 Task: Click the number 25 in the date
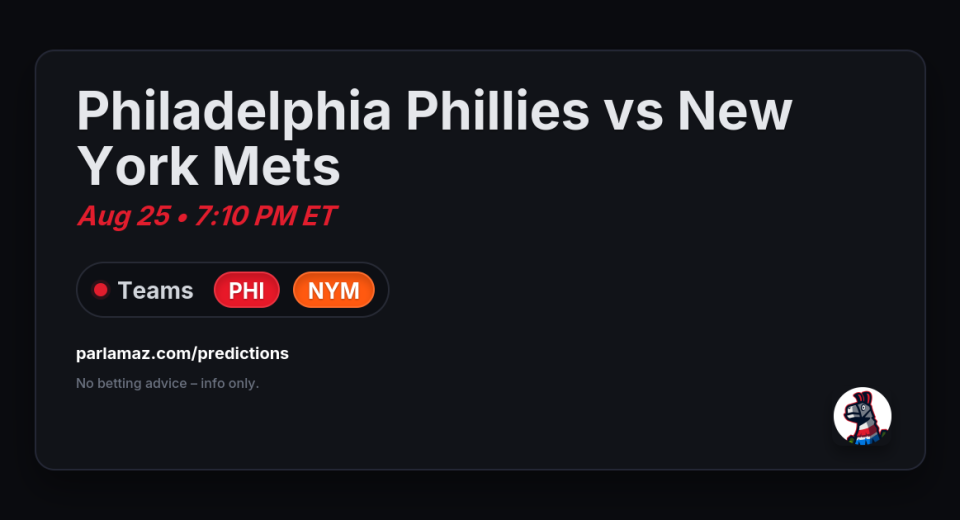(153, 216)
